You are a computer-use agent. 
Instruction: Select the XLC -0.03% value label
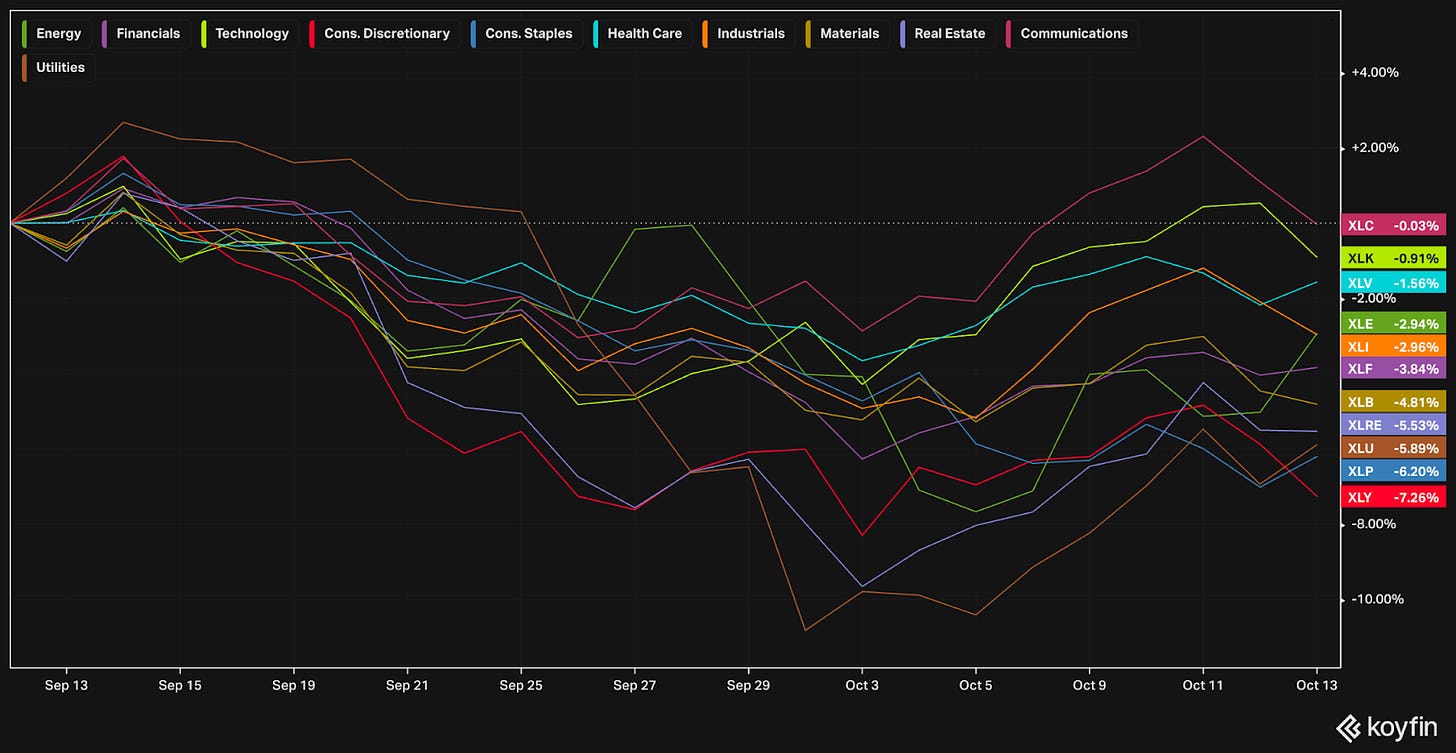1393,225
